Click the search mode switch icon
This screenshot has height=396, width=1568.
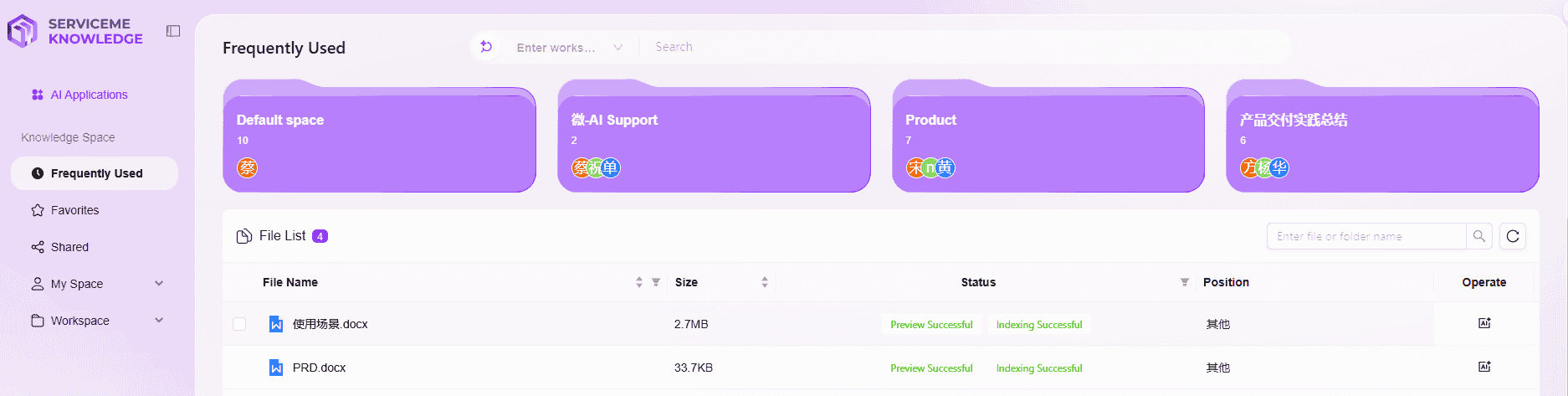click(x=486, y=47)
